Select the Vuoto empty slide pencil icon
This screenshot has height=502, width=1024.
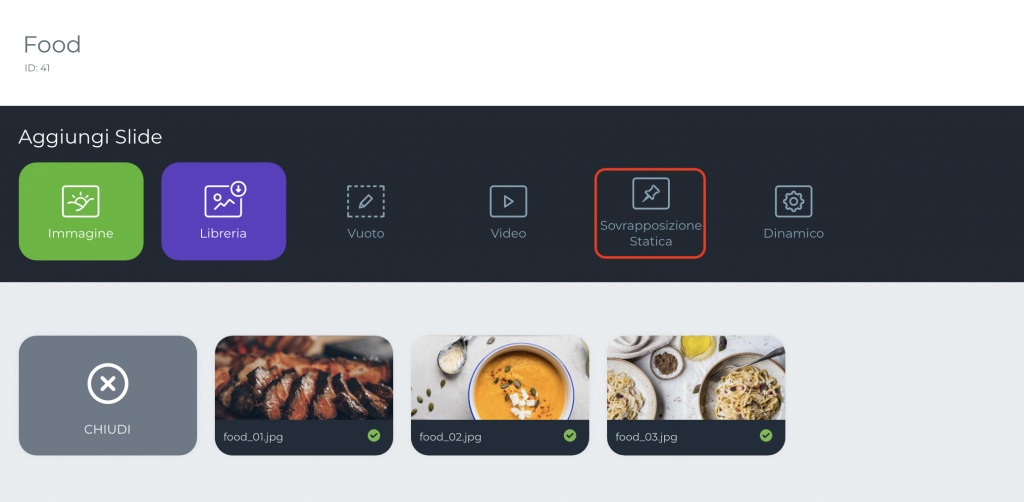point(366,201)
